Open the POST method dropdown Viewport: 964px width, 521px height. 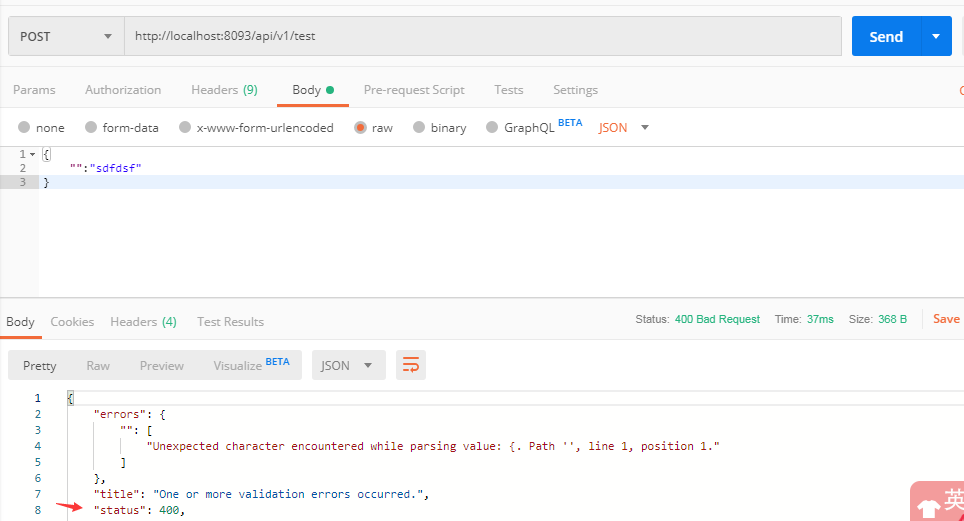click(66, 36)
